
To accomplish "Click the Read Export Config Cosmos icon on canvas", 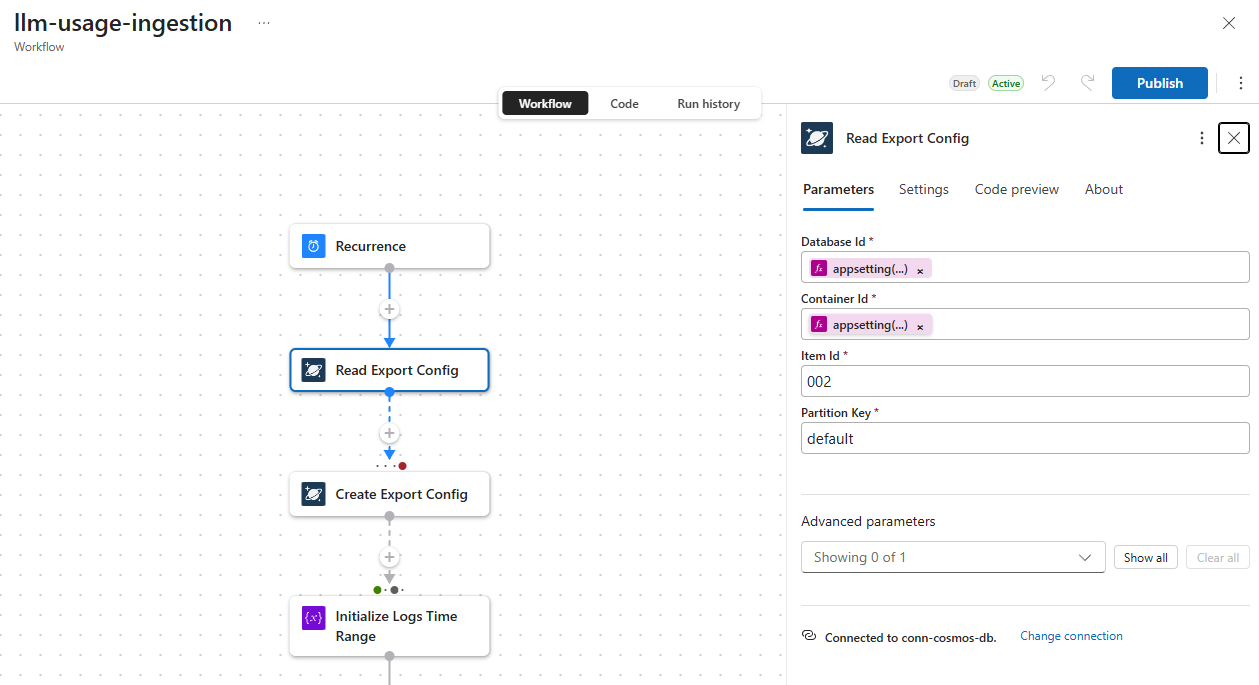I will click(314, 370).
